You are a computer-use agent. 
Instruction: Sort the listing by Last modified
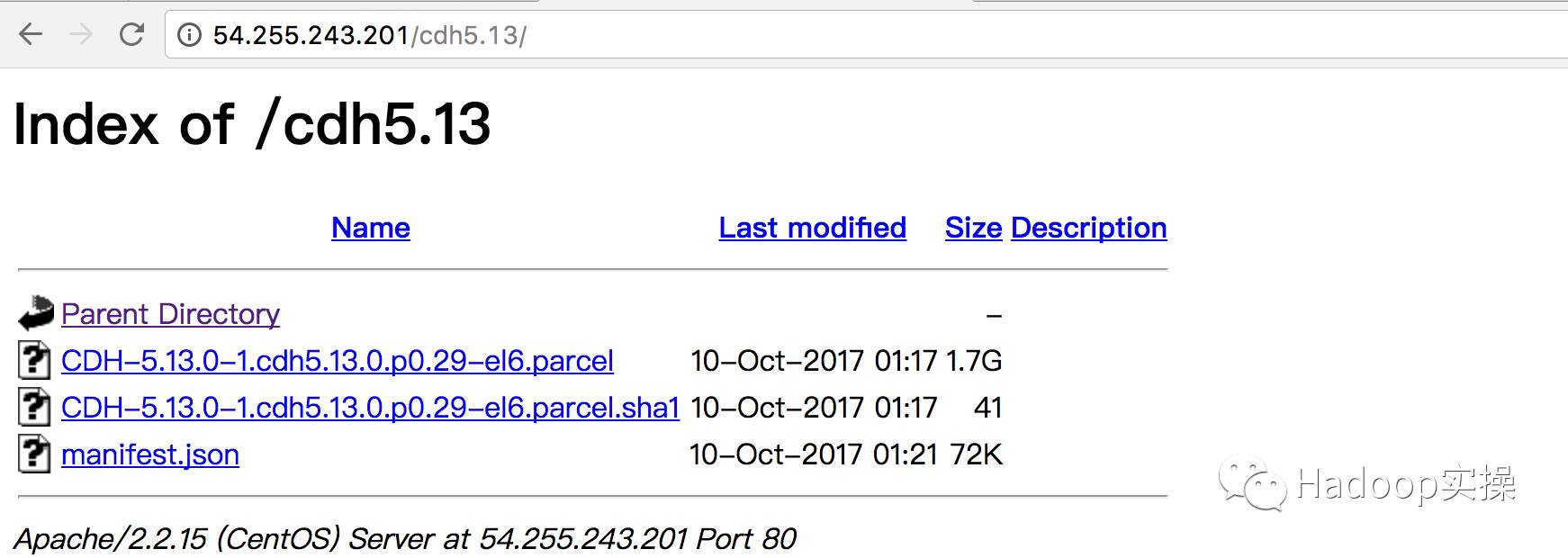[812, 228]
